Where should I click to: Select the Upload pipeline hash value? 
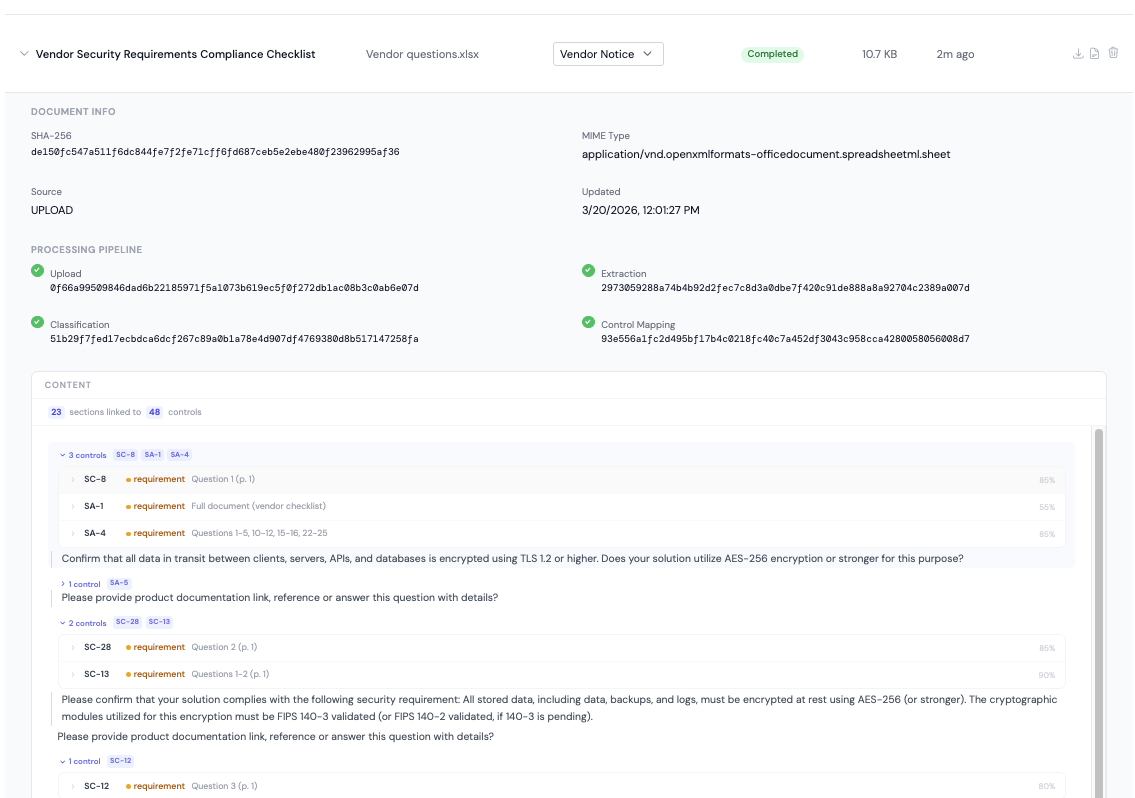[x=235, y=288]
